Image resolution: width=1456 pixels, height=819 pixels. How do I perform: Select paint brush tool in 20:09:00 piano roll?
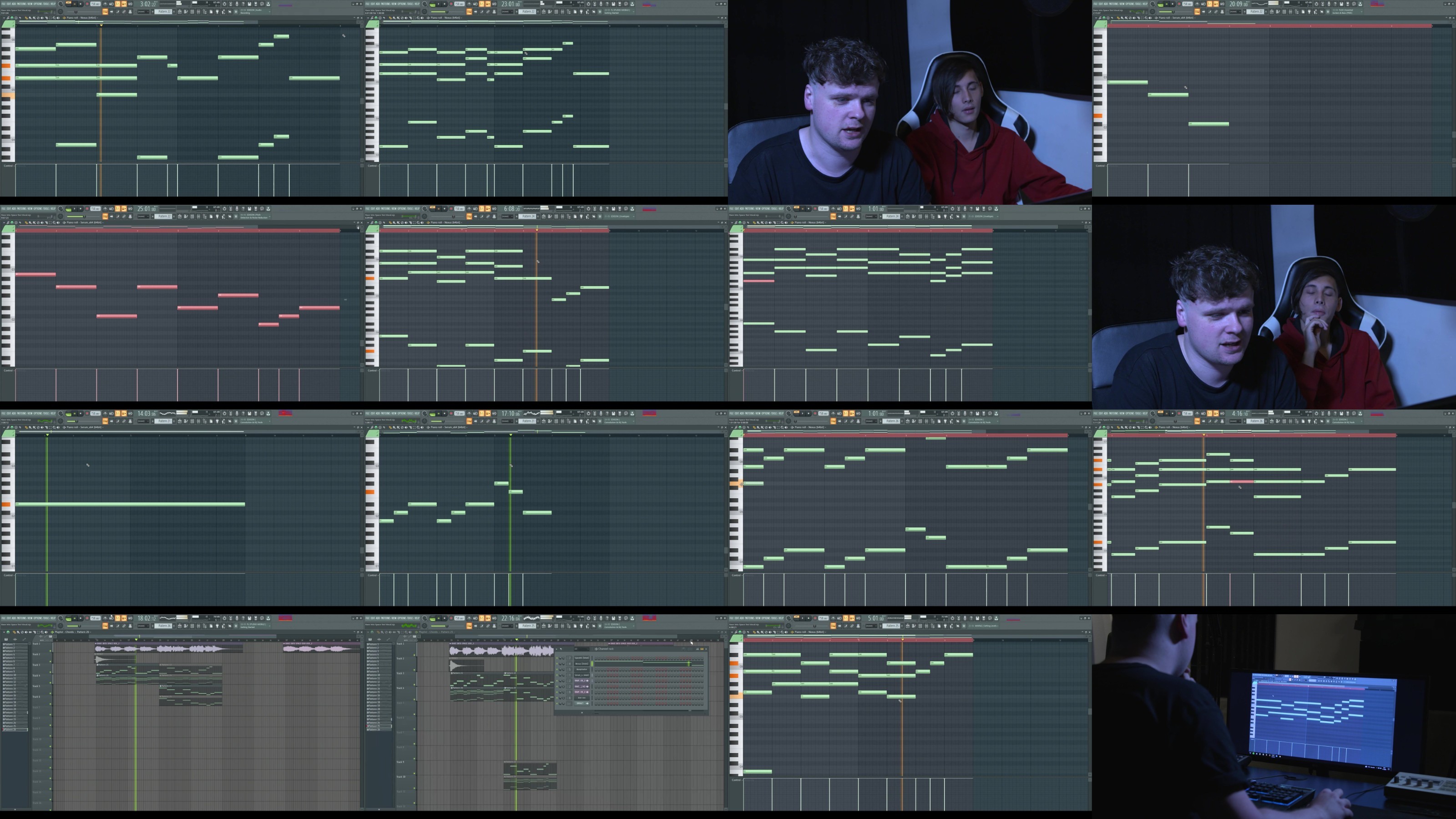point(1122,18)
